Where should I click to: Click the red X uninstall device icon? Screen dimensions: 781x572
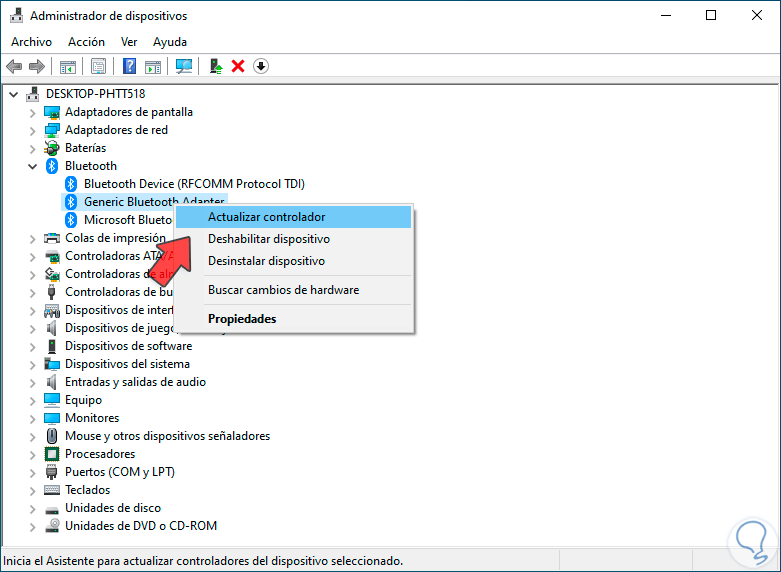(238, 66)
